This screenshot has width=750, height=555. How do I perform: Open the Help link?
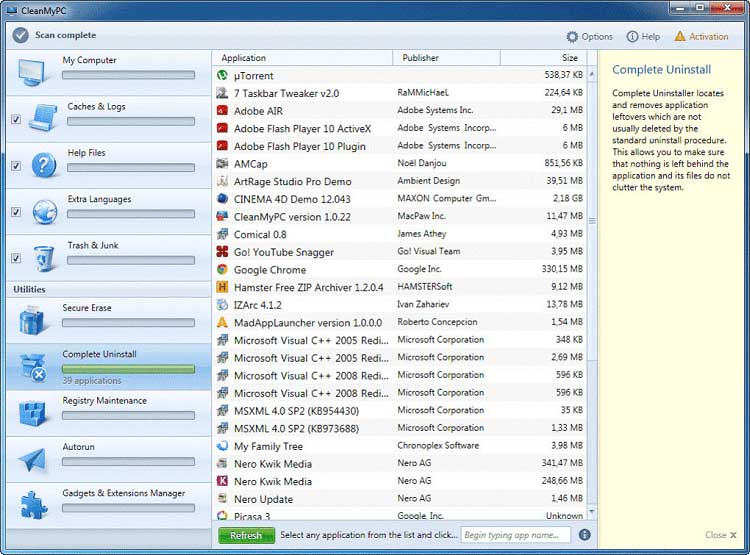point(643,36)
